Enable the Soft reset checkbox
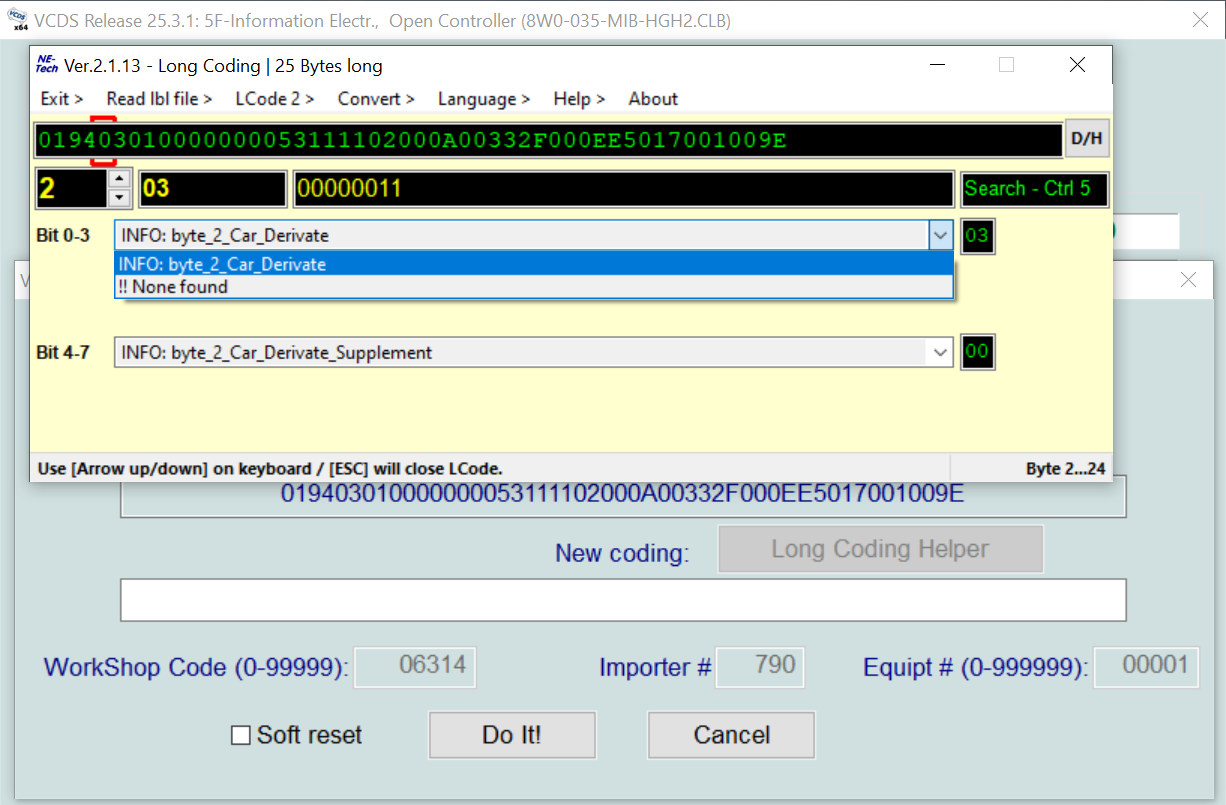The height and width of the screenshot is (805, 1226). [240, 736]
